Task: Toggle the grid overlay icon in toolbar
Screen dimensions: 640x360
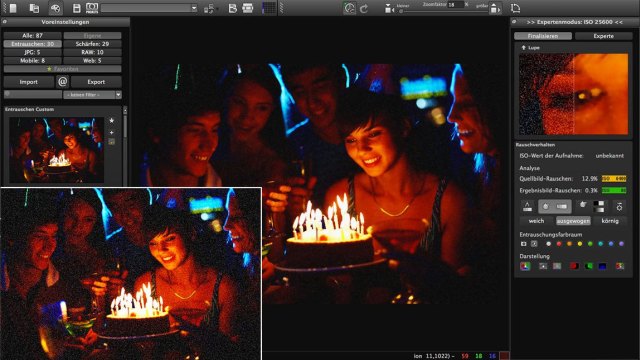Action: (269, 8)
